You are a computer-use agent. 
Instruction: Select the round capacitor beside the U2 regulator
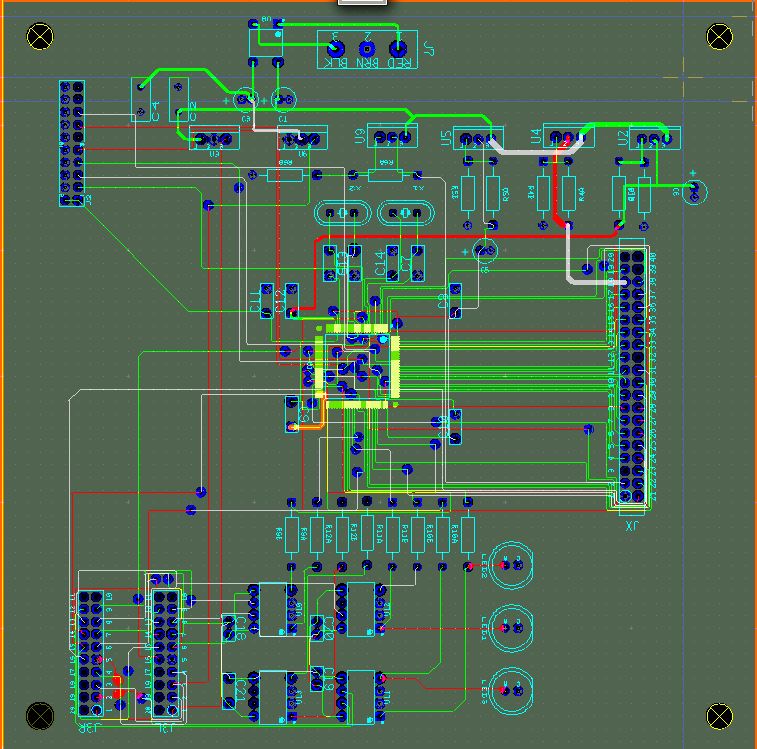coord(695,191)
